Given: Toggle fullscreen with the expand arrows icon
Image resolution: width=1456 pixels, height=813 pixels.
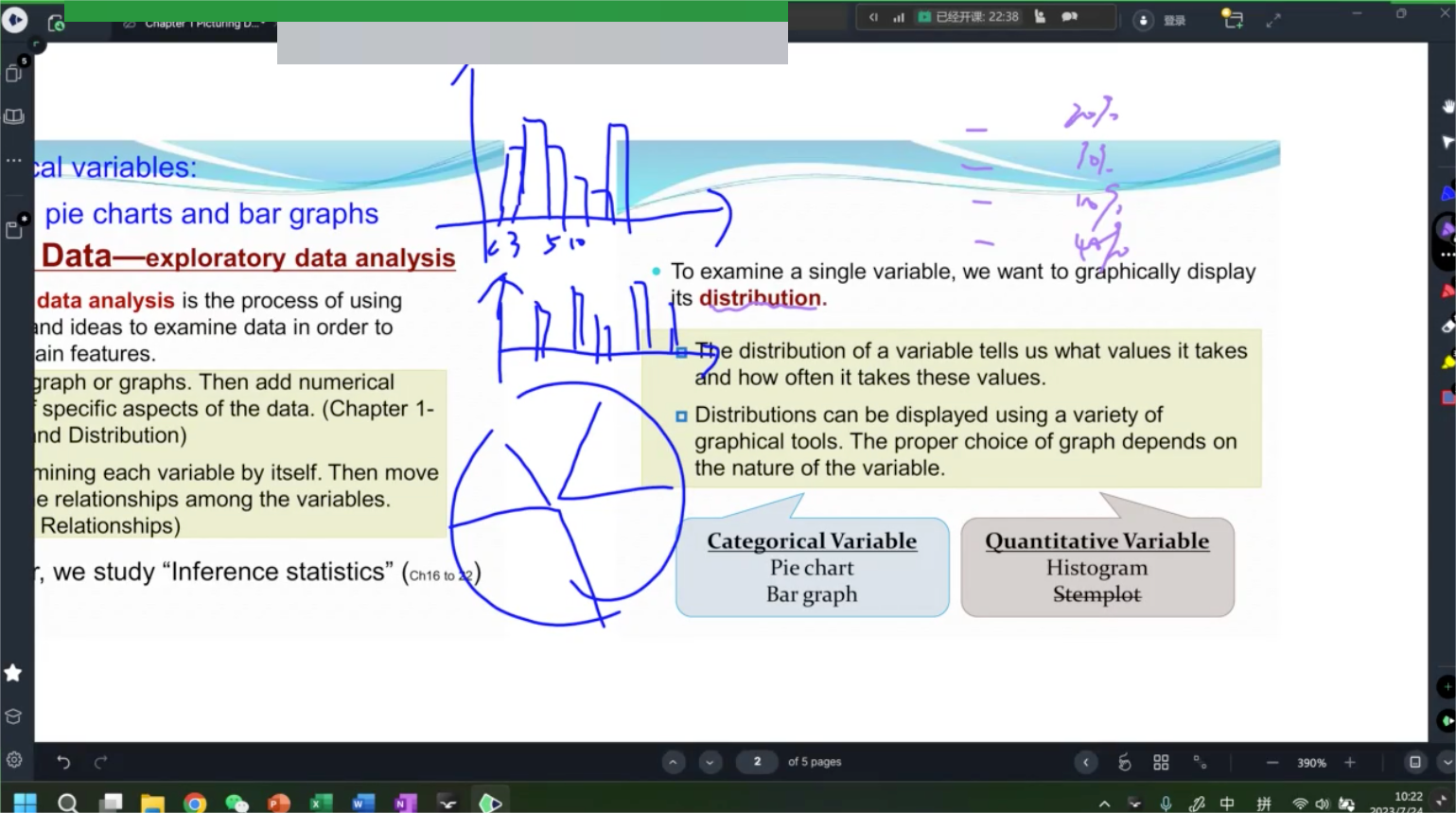Looking at the screenshot, I should pos(1273,20).
